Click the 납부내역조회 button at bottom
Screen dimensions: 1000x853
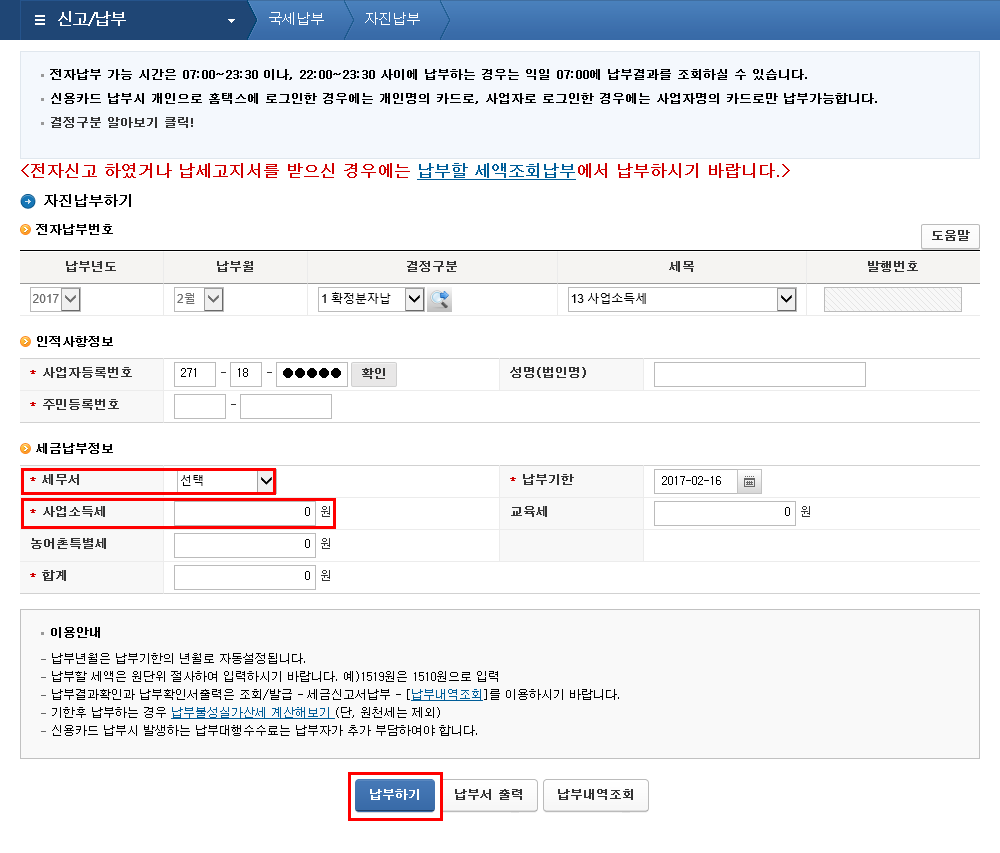596,795
